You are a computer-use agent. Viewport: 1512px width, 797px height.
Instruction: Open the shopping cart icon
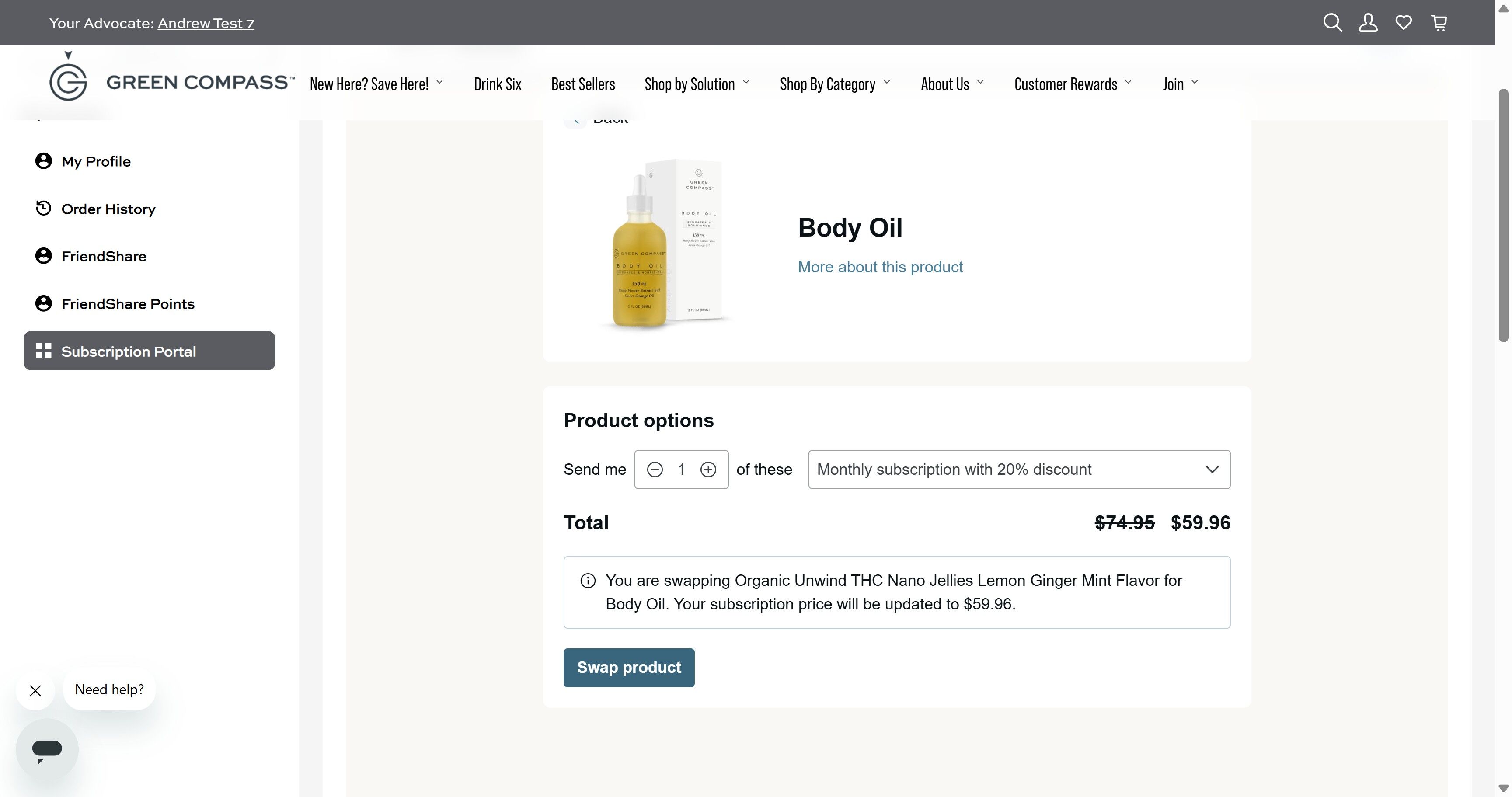[x=1439, y=23]
